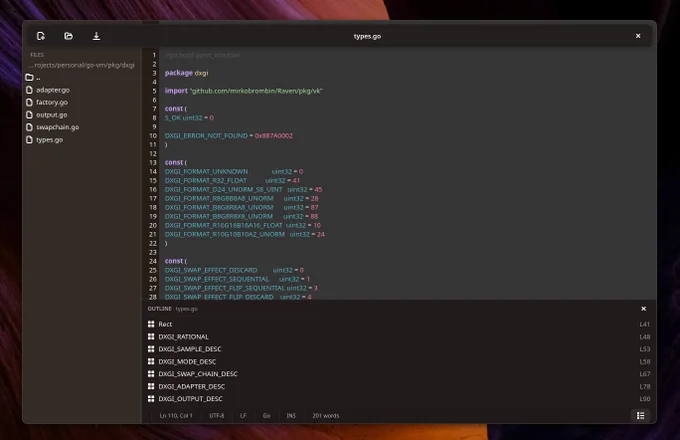The width and height of the screenshot is (680, 440).
Task: Click the types.go file icon
Action: click(x=29, y=140)
